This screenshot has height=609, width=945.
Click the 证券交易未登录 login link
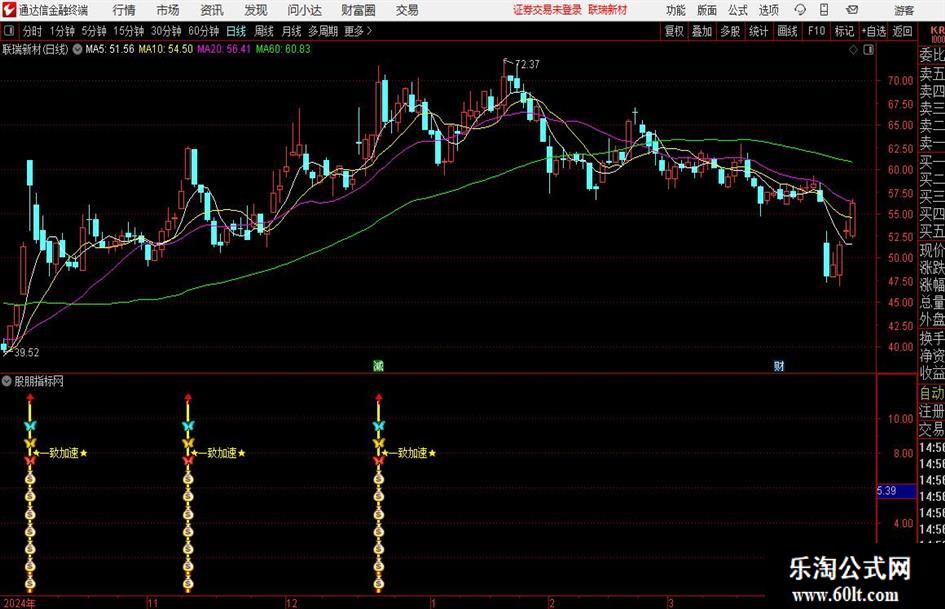[547, 10]
